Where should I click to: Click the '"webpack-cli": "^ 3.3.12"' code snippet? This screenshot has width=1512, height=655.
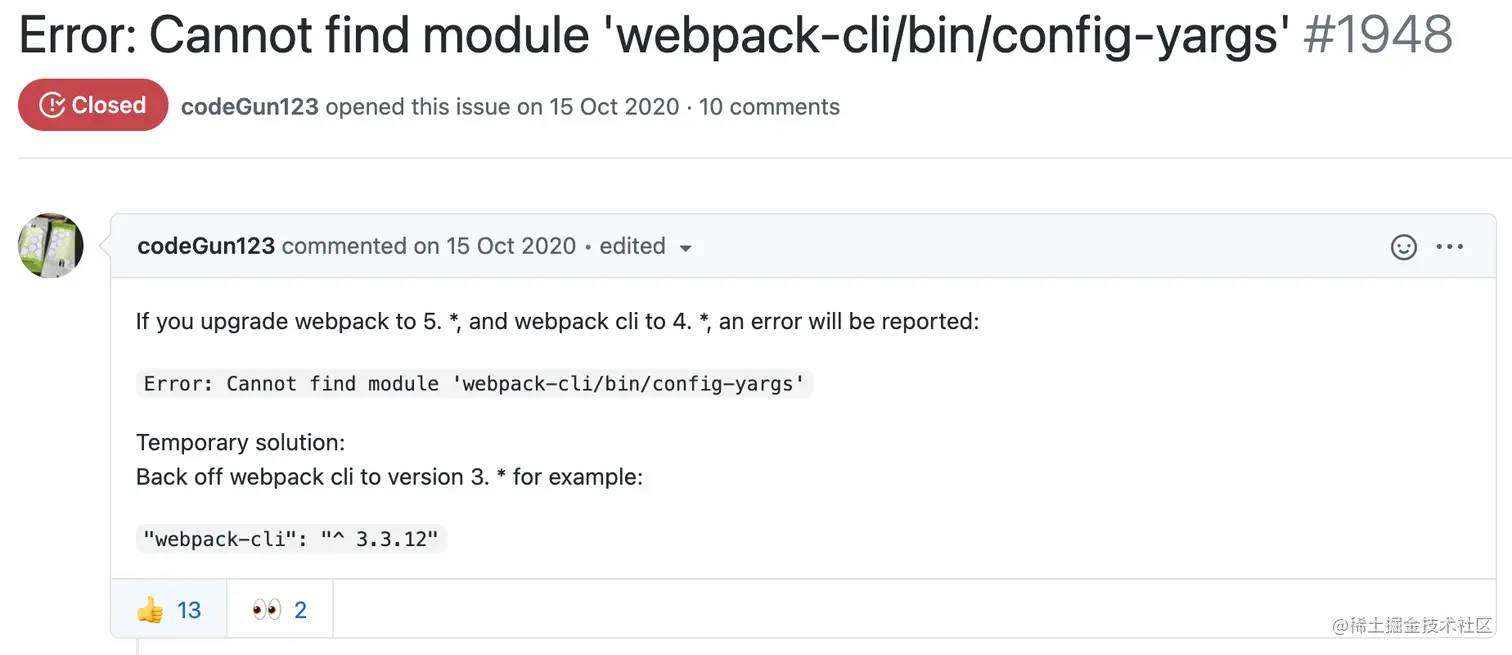click(291, 540)
